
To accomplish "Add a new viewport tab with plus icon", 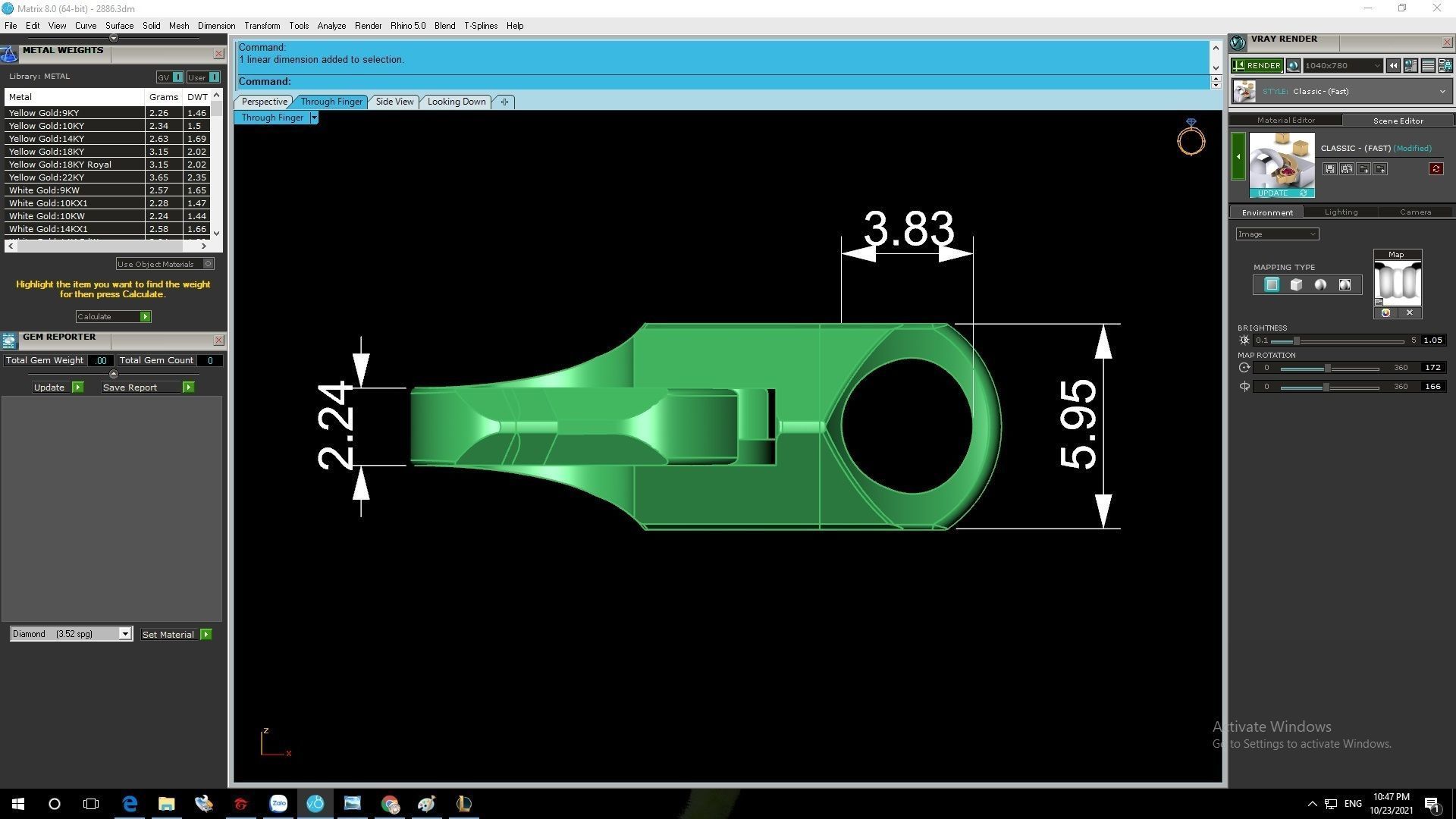I will click(504, 102).
